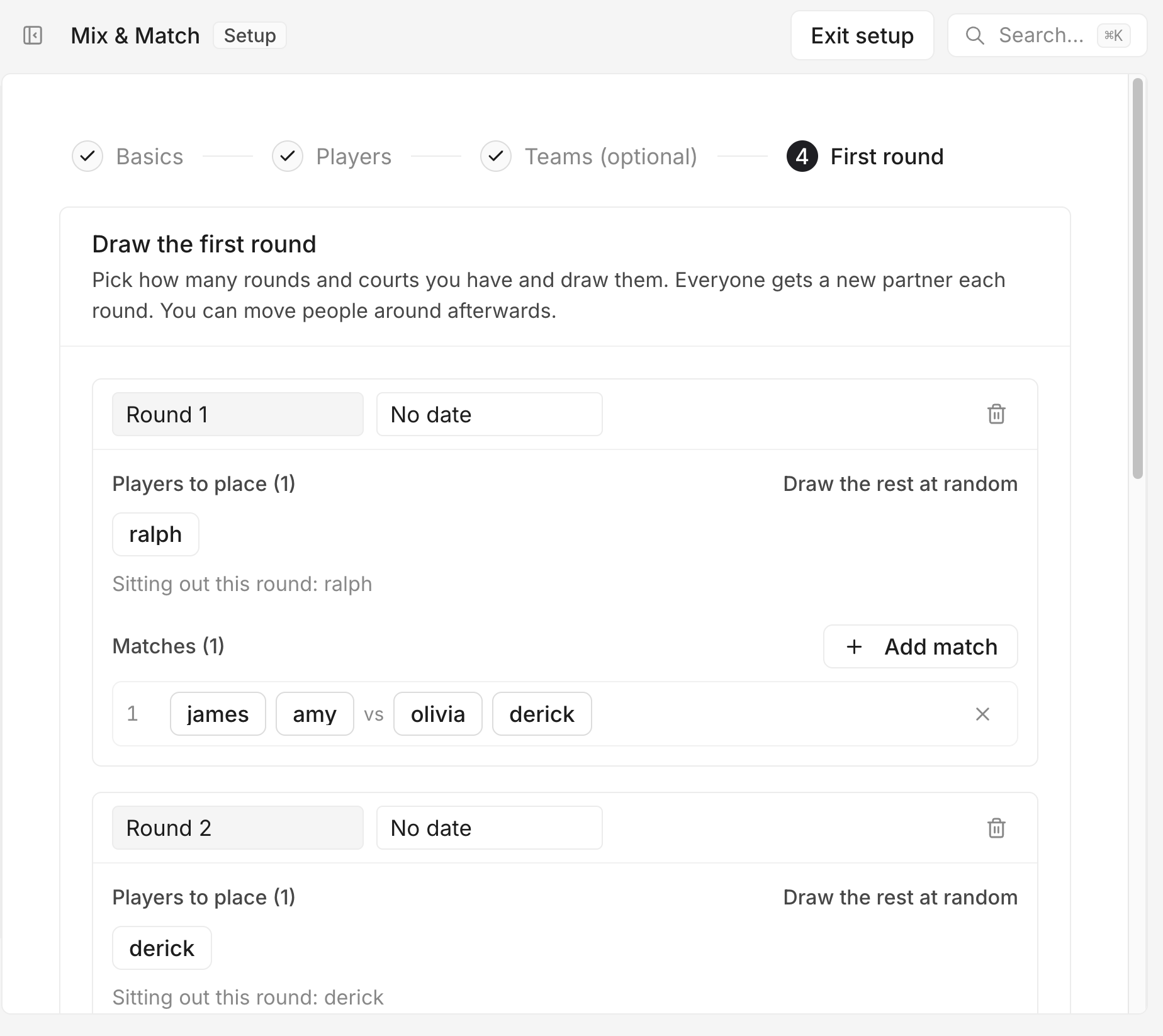The width and height of the screenshot is (1163, 1036).
Task: Click the Players step checkmark icon
Action: pos(288,156)
